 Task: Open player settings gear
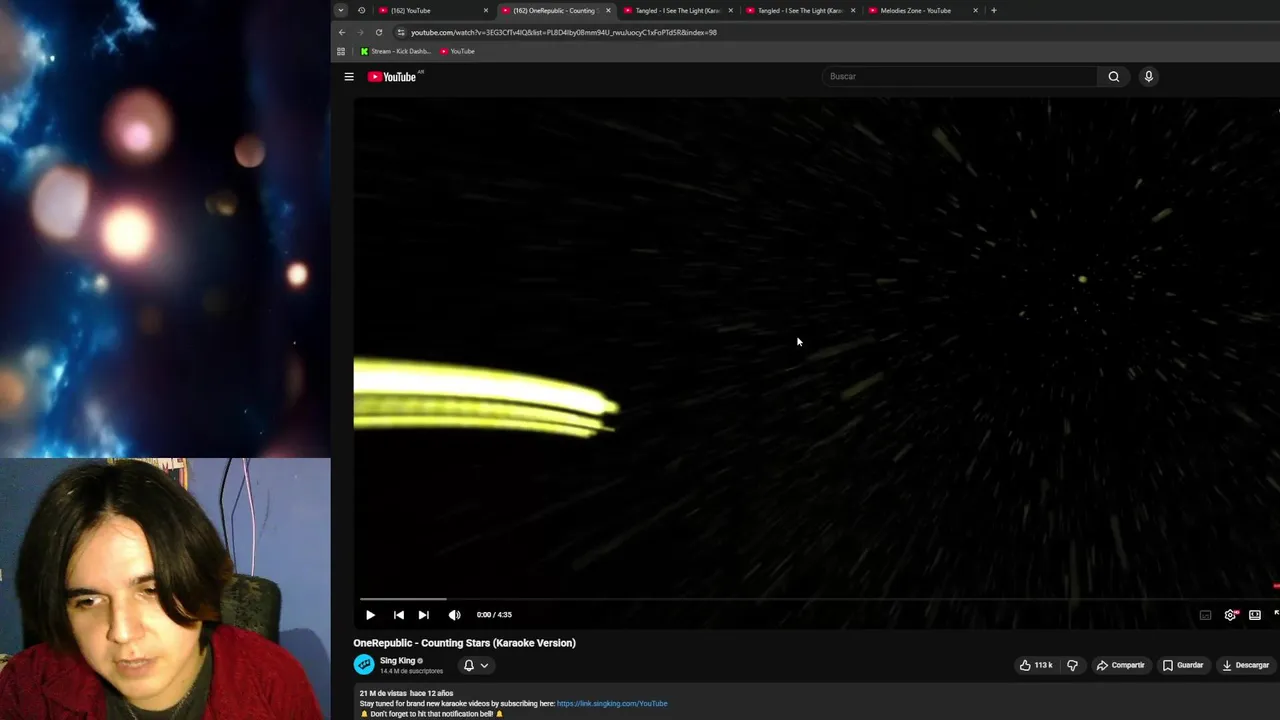(1230, 615)
